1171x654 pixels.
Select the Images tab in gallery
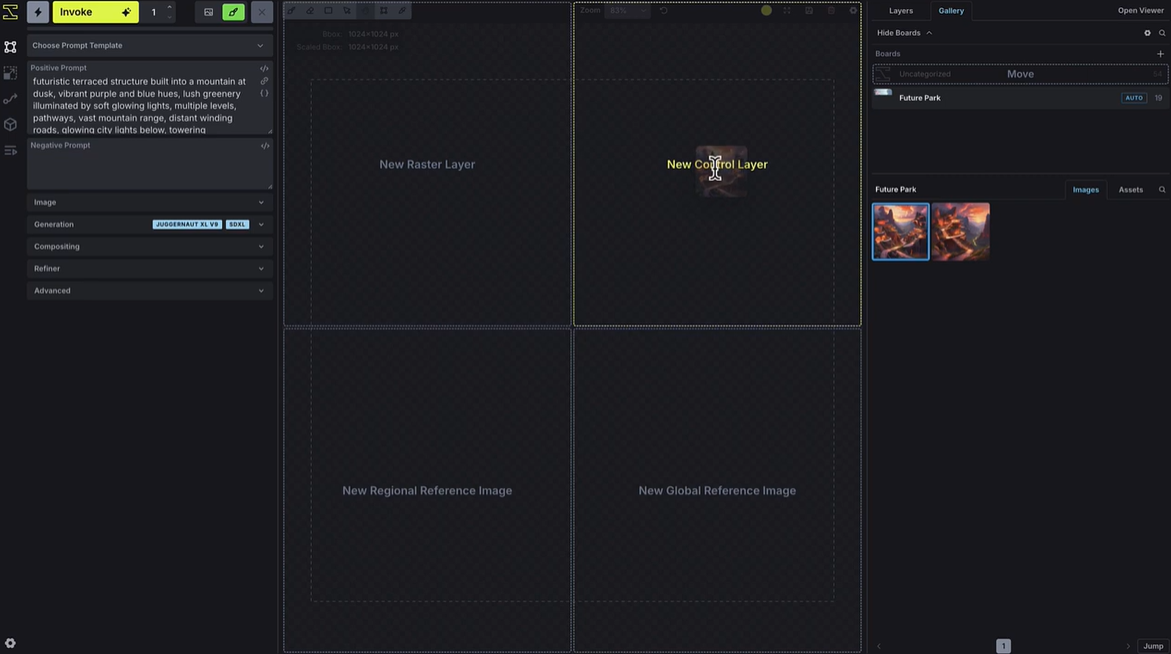point(1085,190)
